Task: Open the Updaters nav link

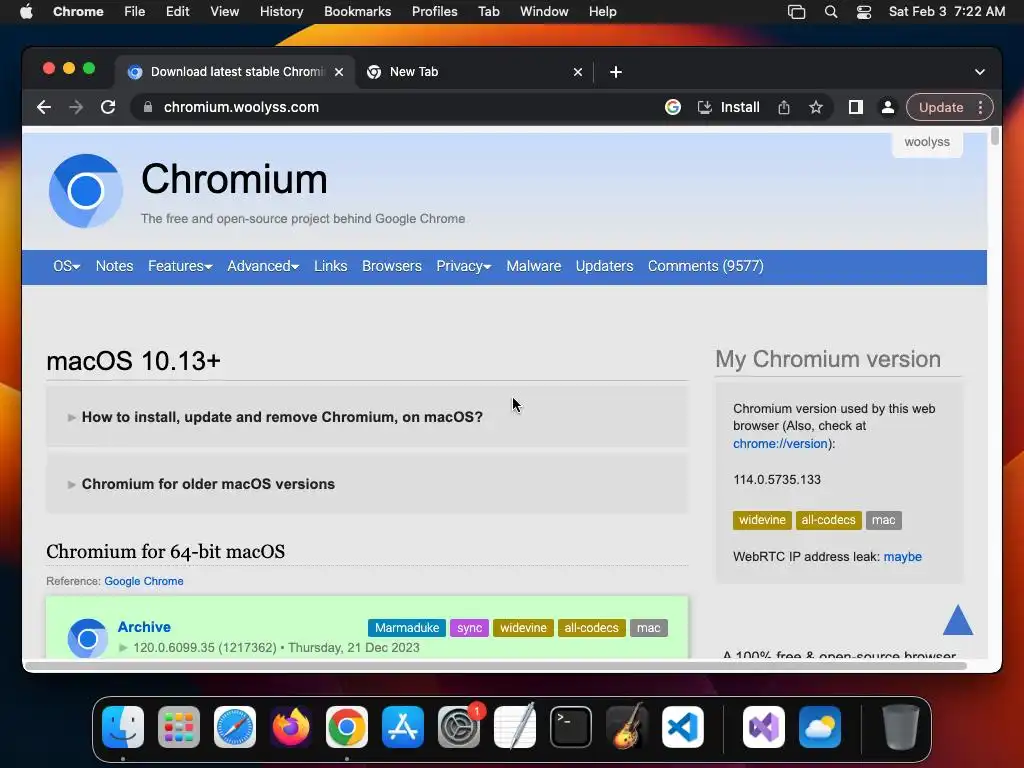Action: tap(604, 266)
